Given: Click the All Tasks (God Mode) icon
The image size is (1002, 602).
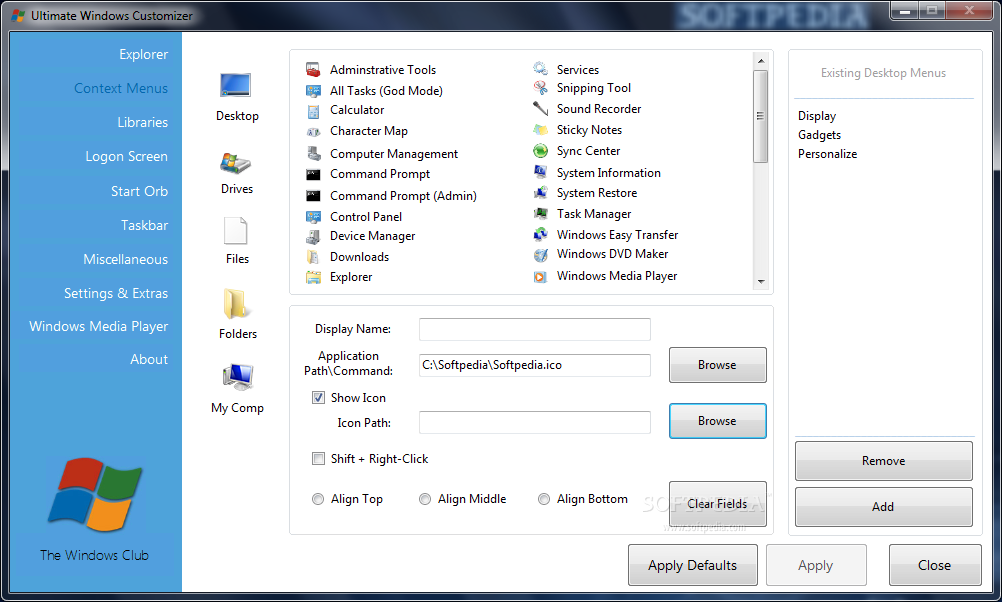Looking at the screenshot, I should [x=313, y=91].
